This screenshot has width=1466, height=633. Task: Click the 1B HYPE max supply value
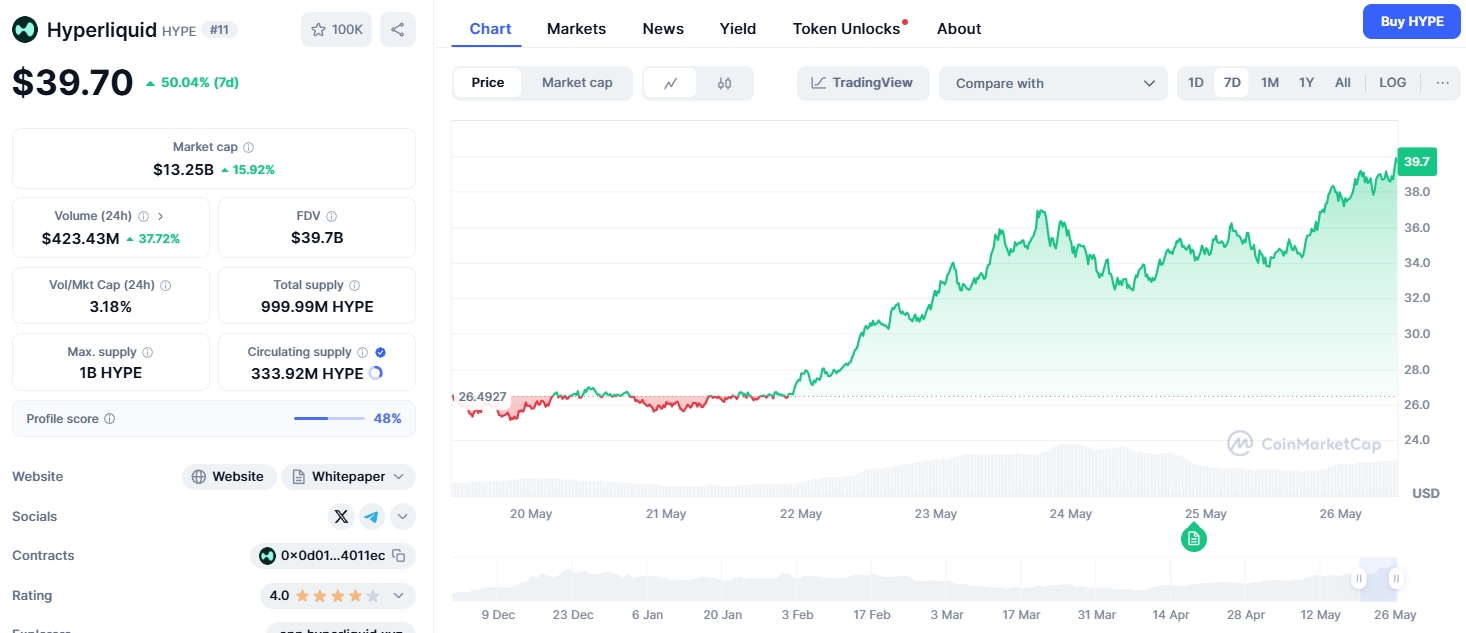(x=111, y=373)
